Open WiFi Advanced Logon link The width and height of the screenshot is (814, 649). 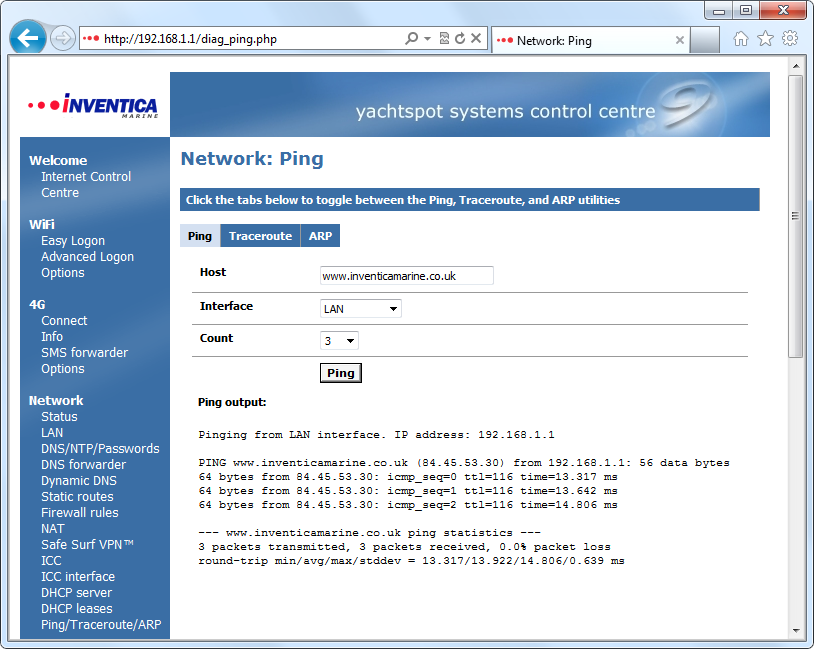(87, 256)
